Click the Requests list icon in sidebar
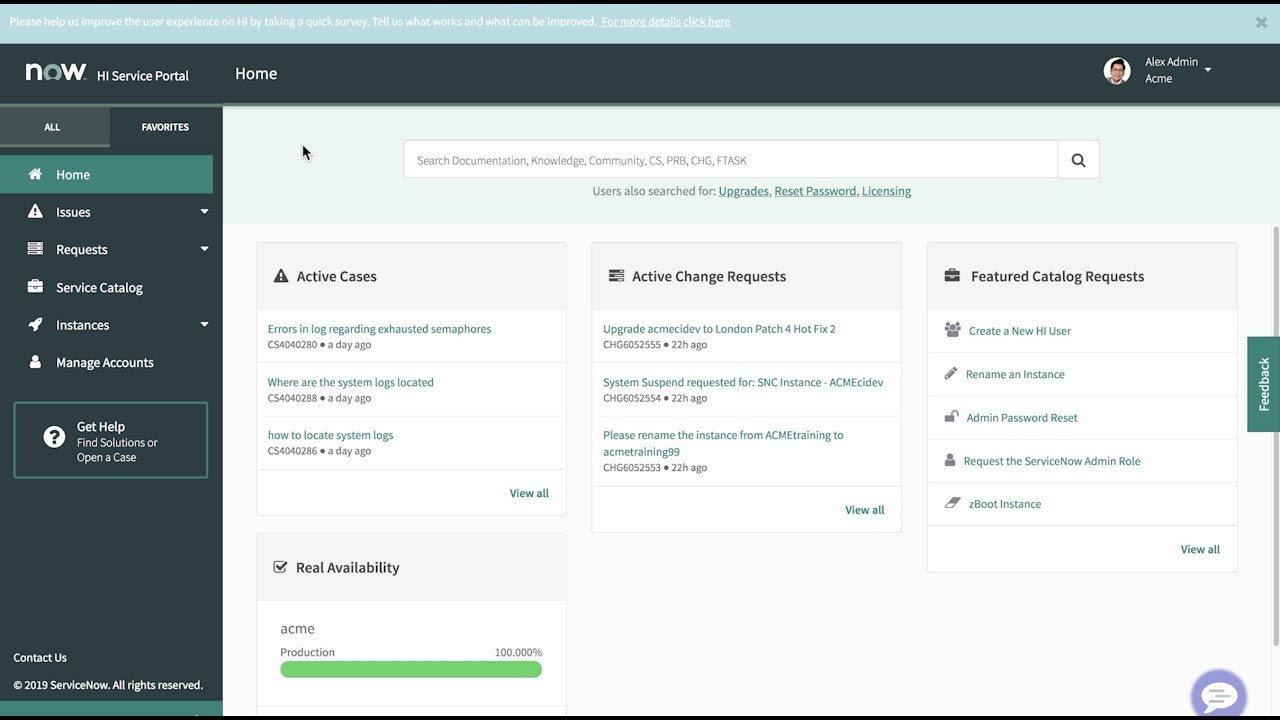The width and height of the screenshot is (1280, 720). [x=35, y=249]
